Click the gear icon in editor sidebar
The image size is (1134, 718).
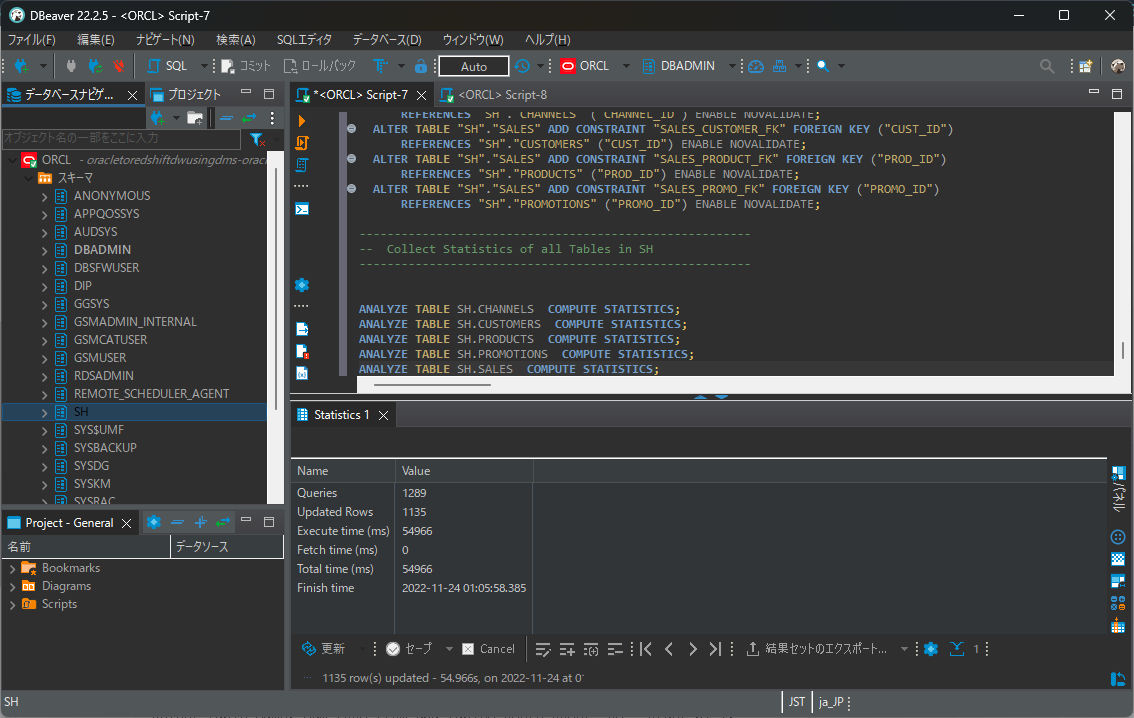pos(302,285)
